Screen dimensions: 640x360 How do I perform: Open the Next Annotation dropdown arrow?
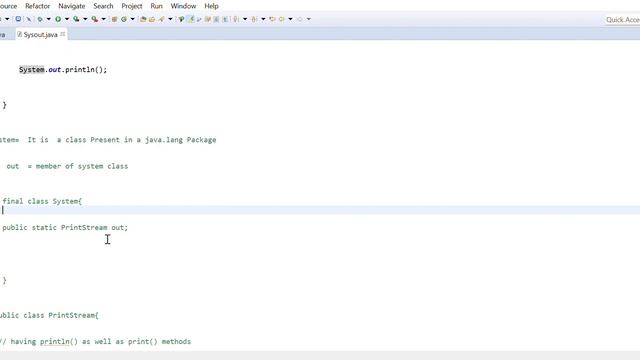[x=245, y=19]
